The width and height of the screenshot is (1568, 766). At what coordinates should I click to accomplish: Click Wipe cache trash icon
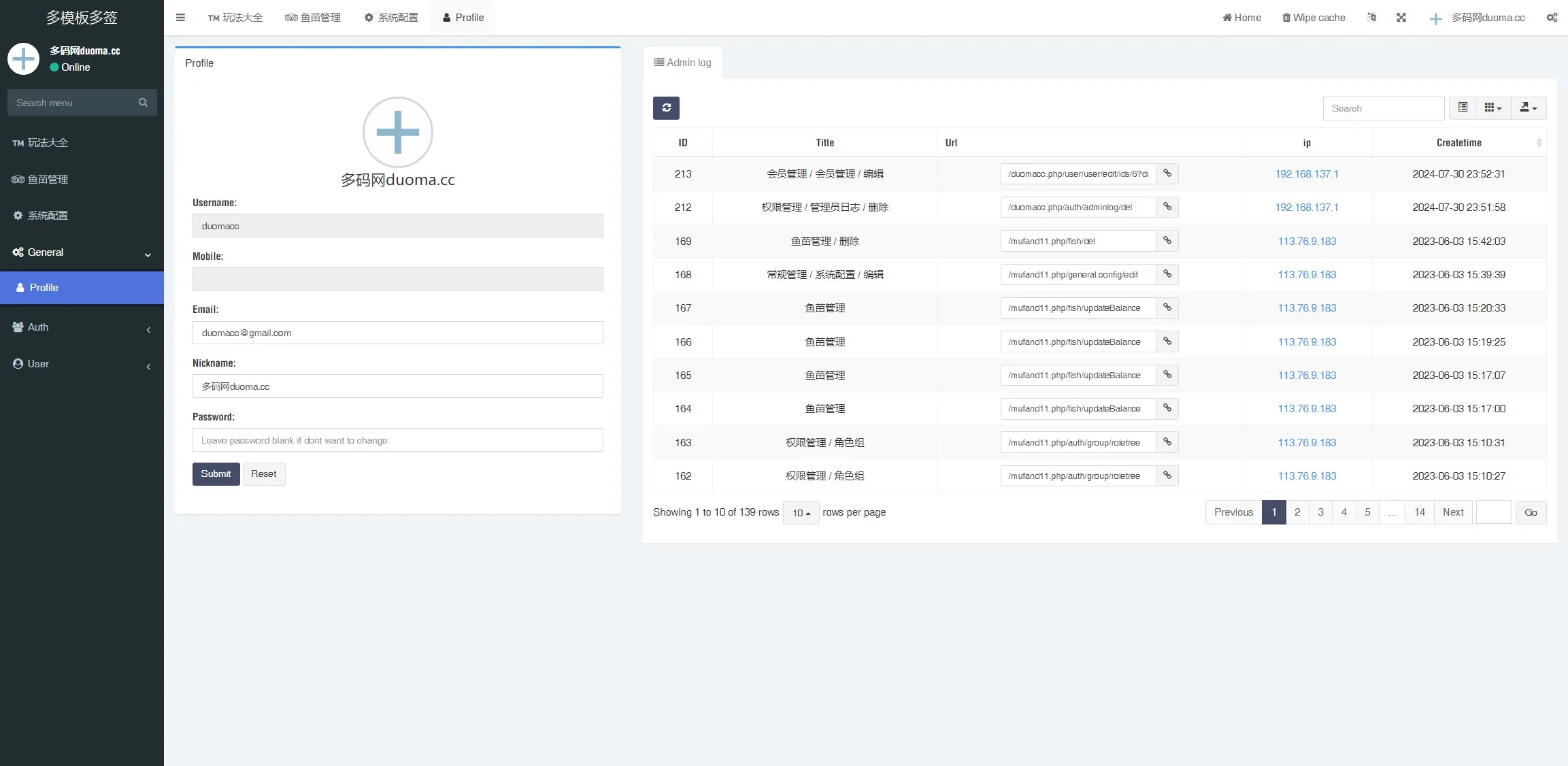click(1286, 18)
